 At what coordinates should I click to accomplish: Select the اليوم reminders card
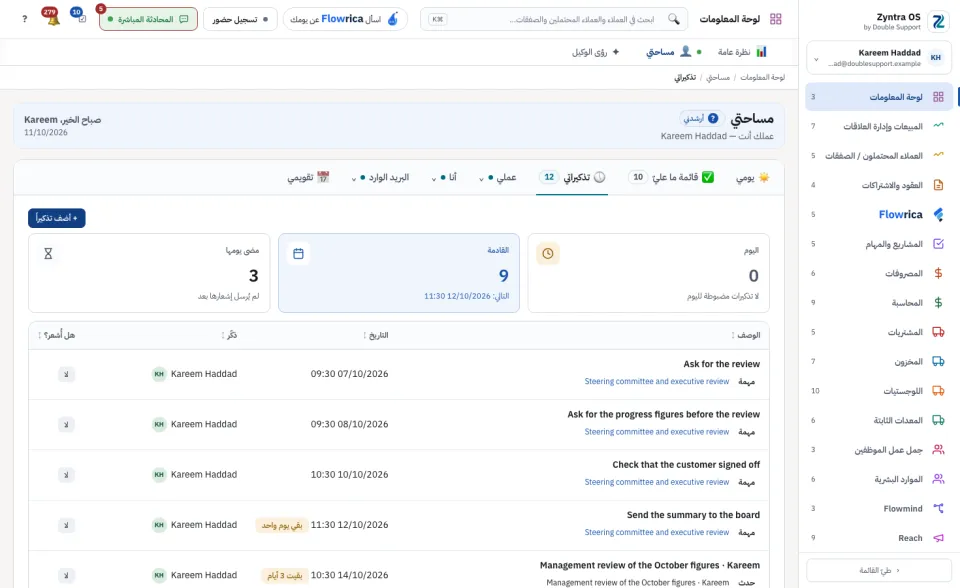click(648, 273)
